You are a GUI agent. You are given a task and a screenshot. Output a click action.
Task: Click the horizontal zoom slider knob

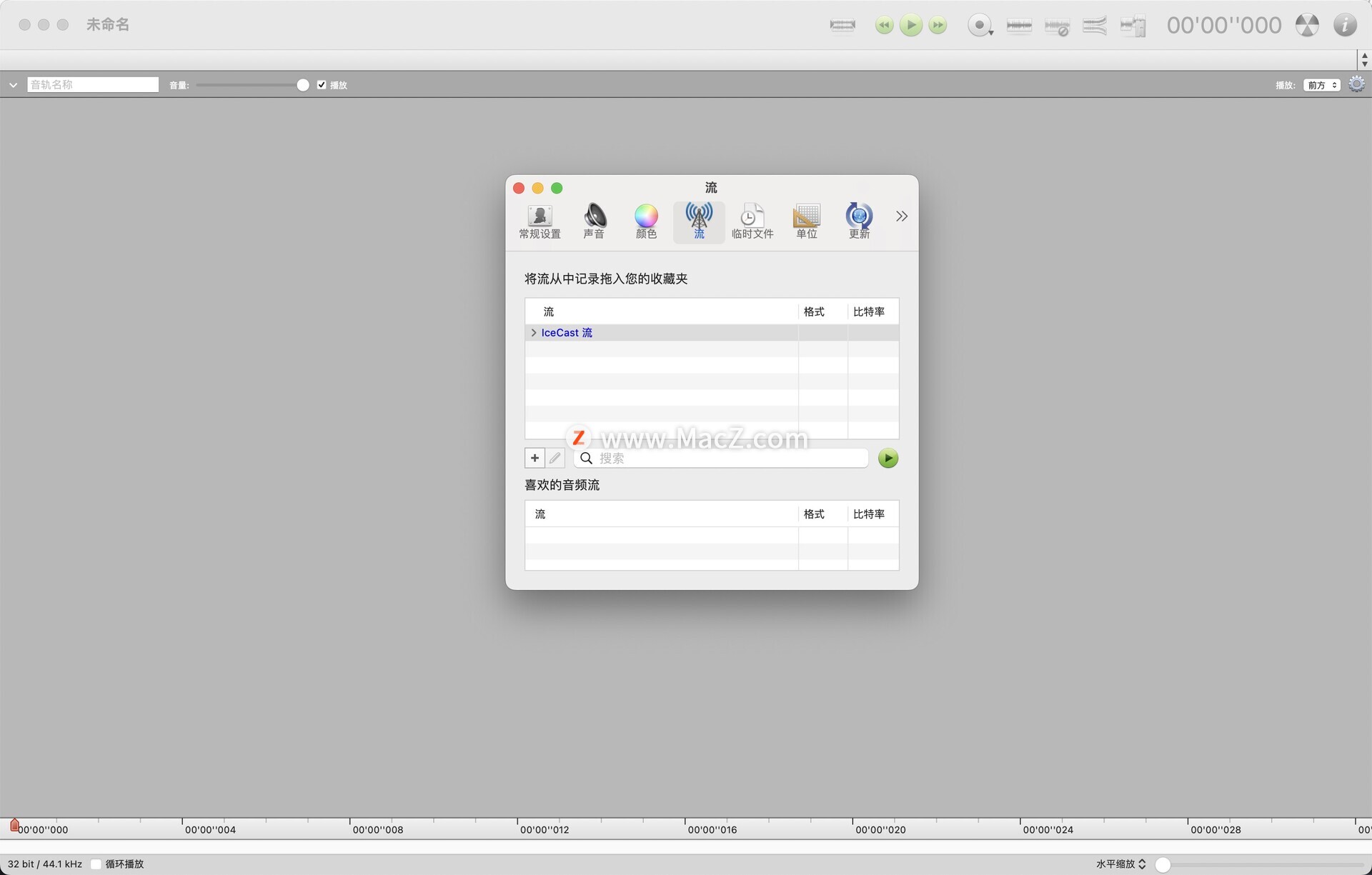point(1163,864)
